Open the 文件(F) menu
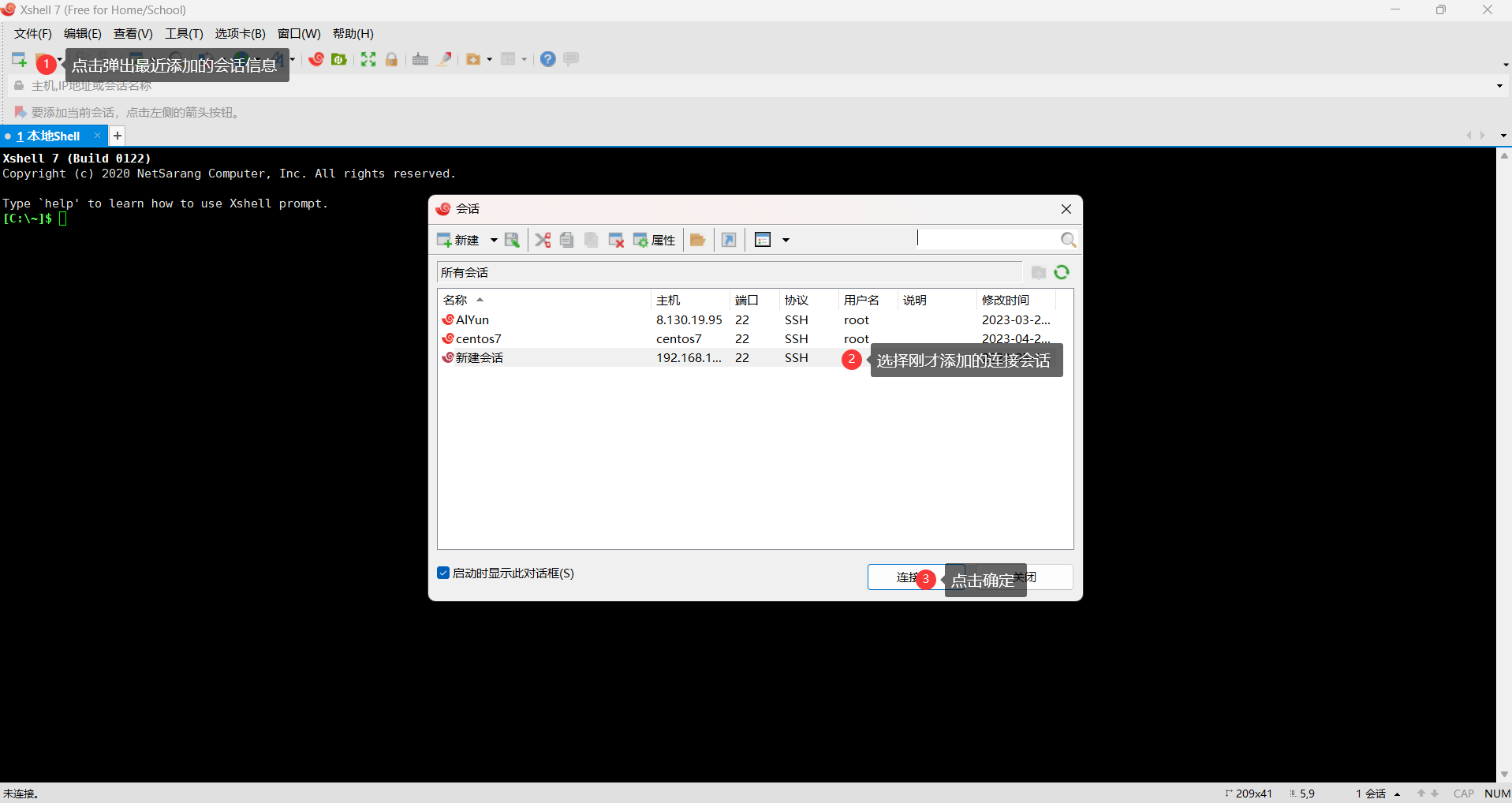The image size is (1512, 803). [33, 34]
